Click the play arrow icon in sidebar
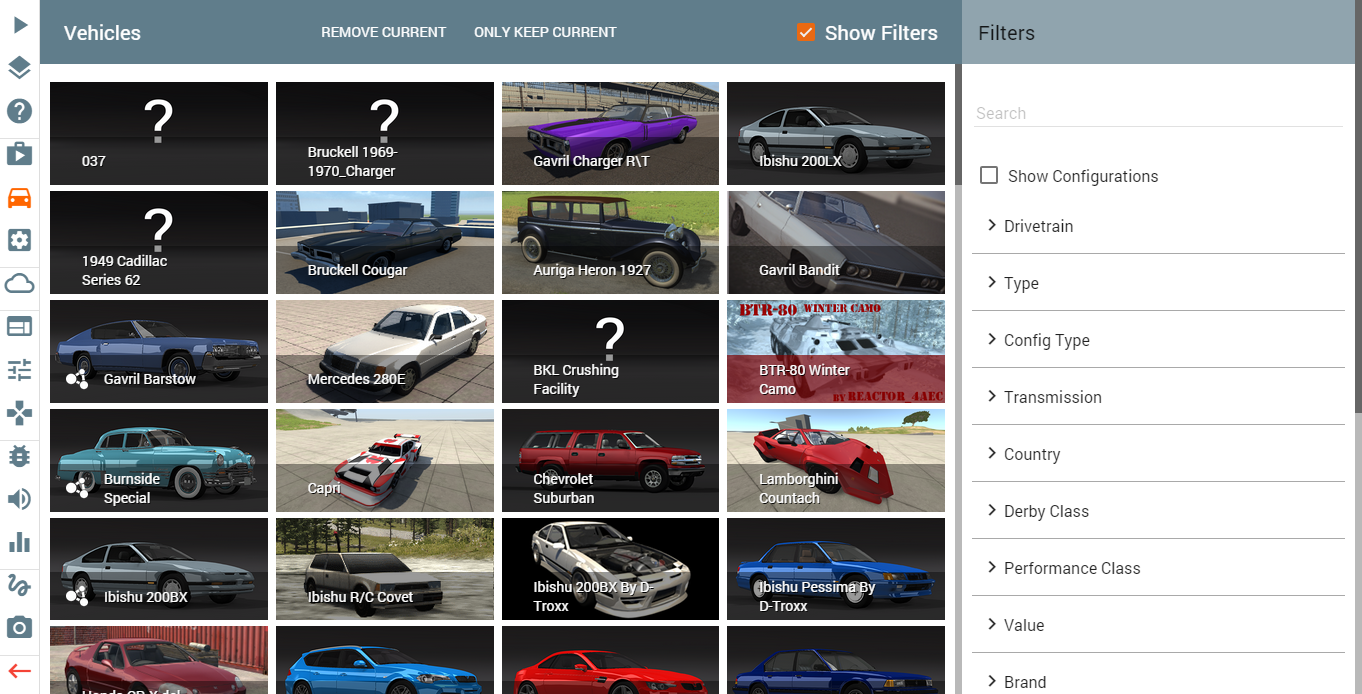Image resolution: width=1362 pixels, height=694 pixels. pos(20,25)
